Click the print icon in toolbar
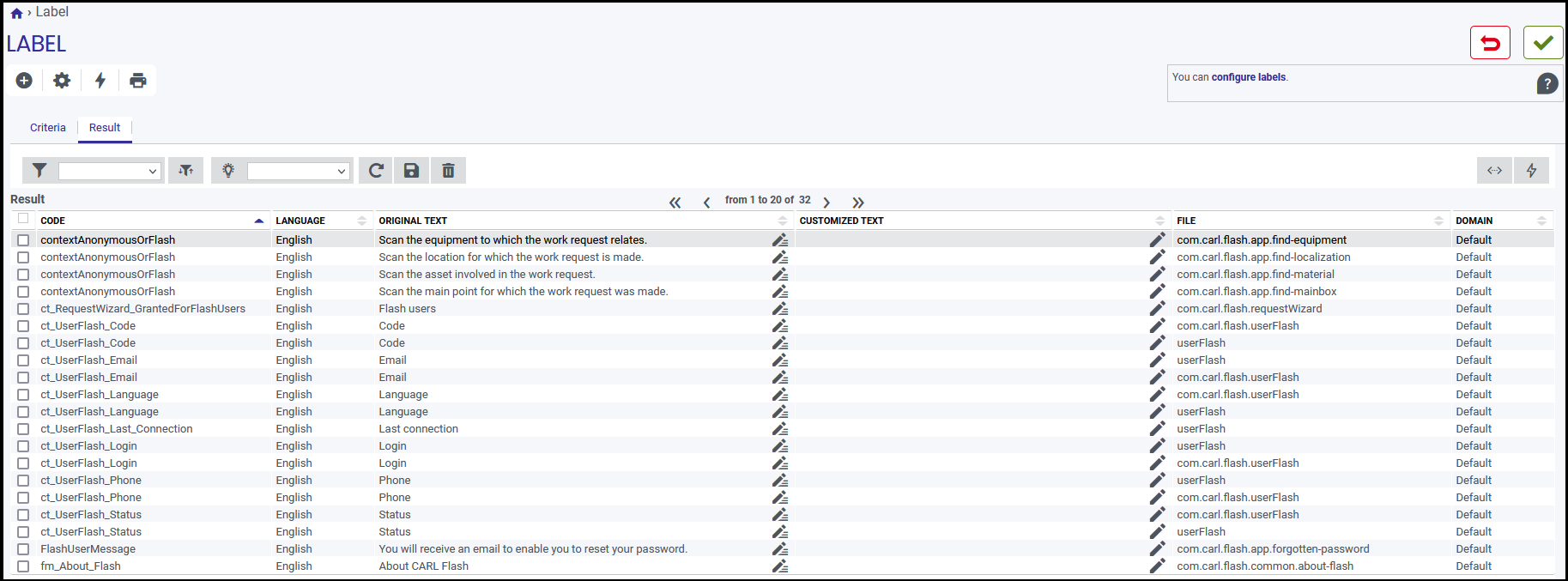This screenshot has height=581, width=1568. [x=137, y=81]
